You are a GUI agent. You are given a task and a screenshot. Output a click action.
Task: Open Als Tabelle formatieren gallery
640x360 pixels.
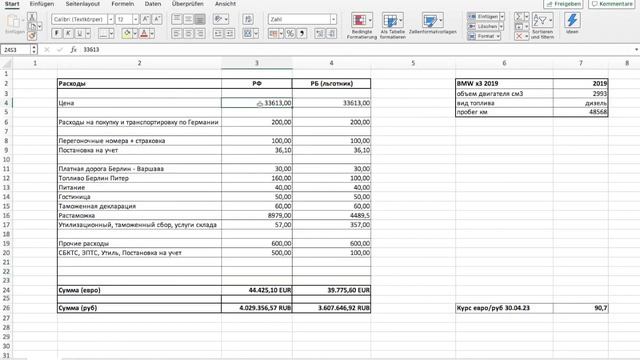[393, 26]
